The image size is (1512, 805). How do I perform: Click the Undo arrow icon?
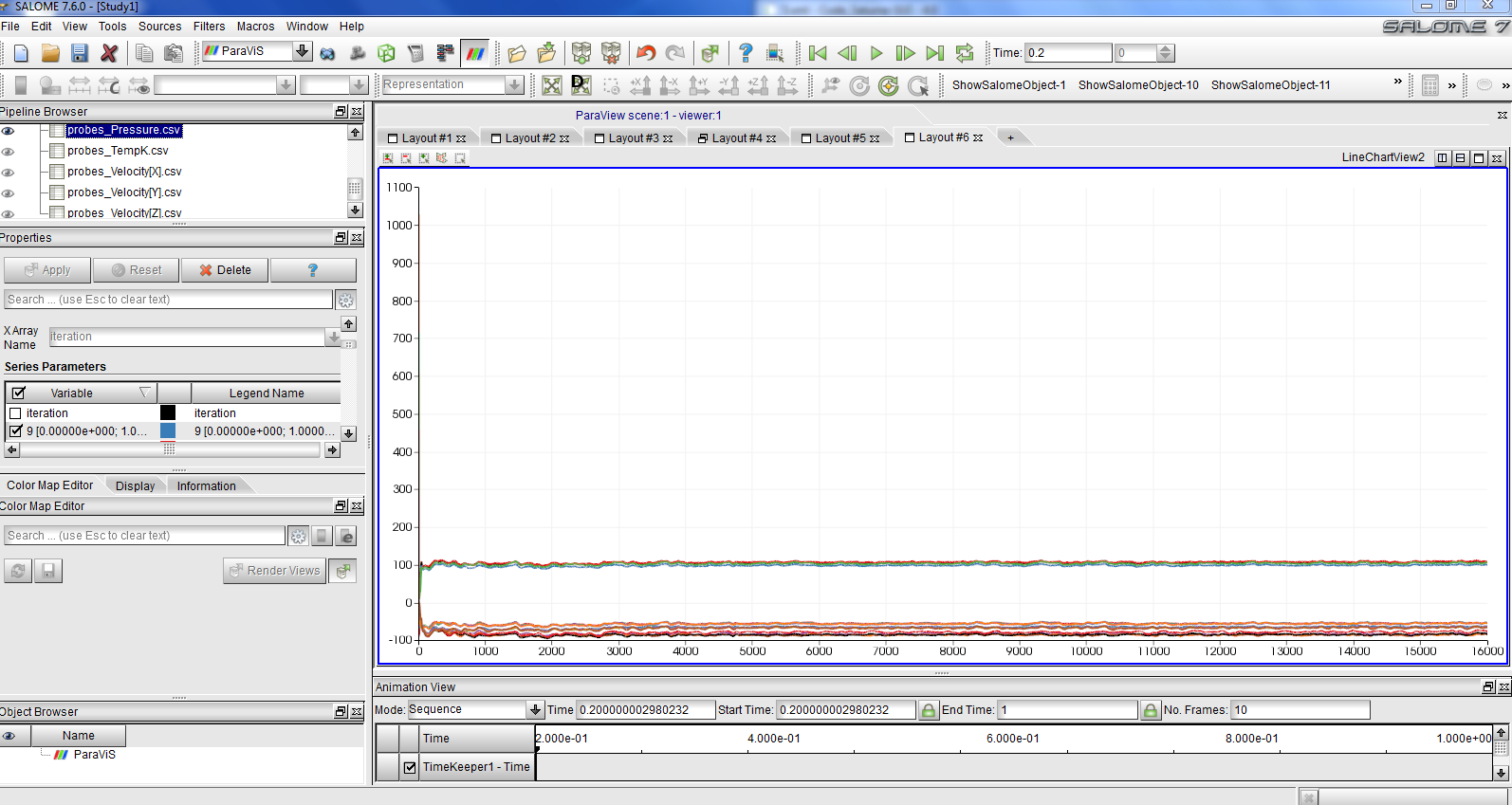coord(646,53)
